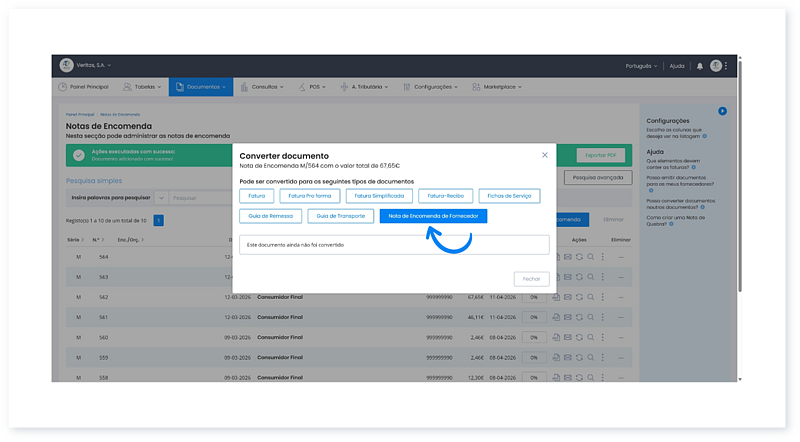Open help about converting documents
Image resolution: width=800 pixels, height=442 pixels.
[x=703, y=207]
